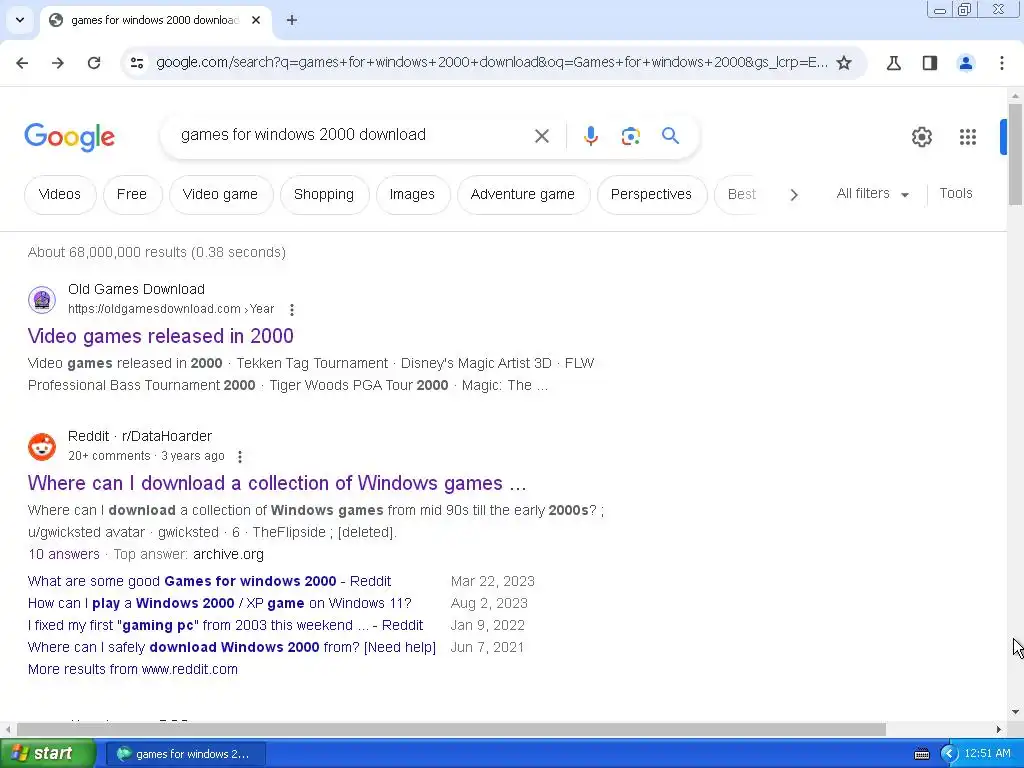Go to Google home via the logo

tap(69, 136)
